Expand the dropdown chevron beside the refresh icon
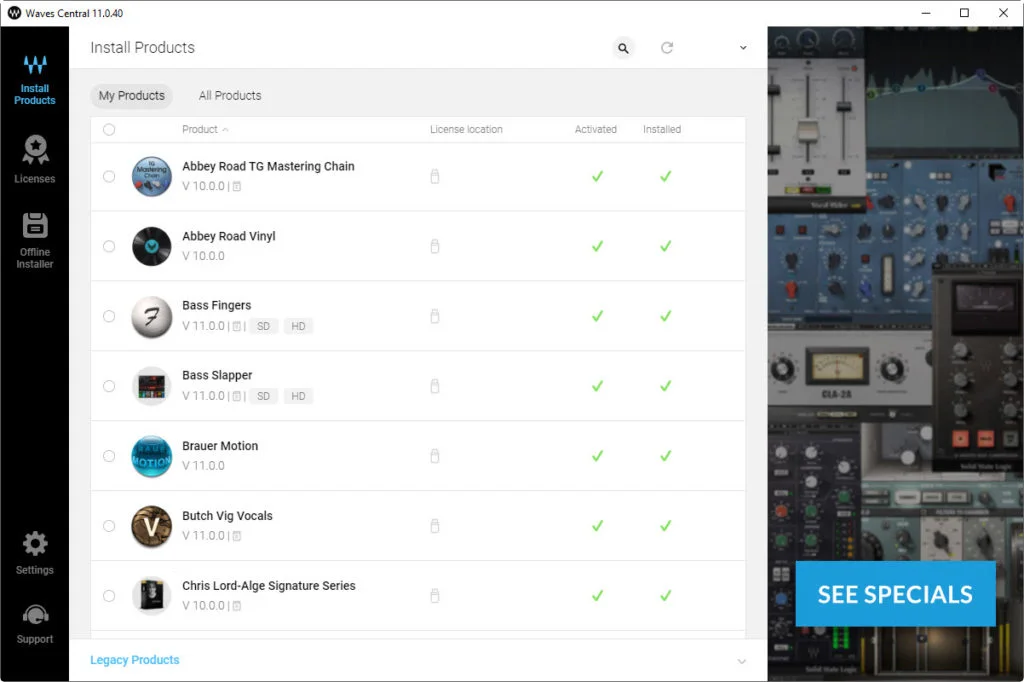1024x682 pixels. tap(743, 48)
